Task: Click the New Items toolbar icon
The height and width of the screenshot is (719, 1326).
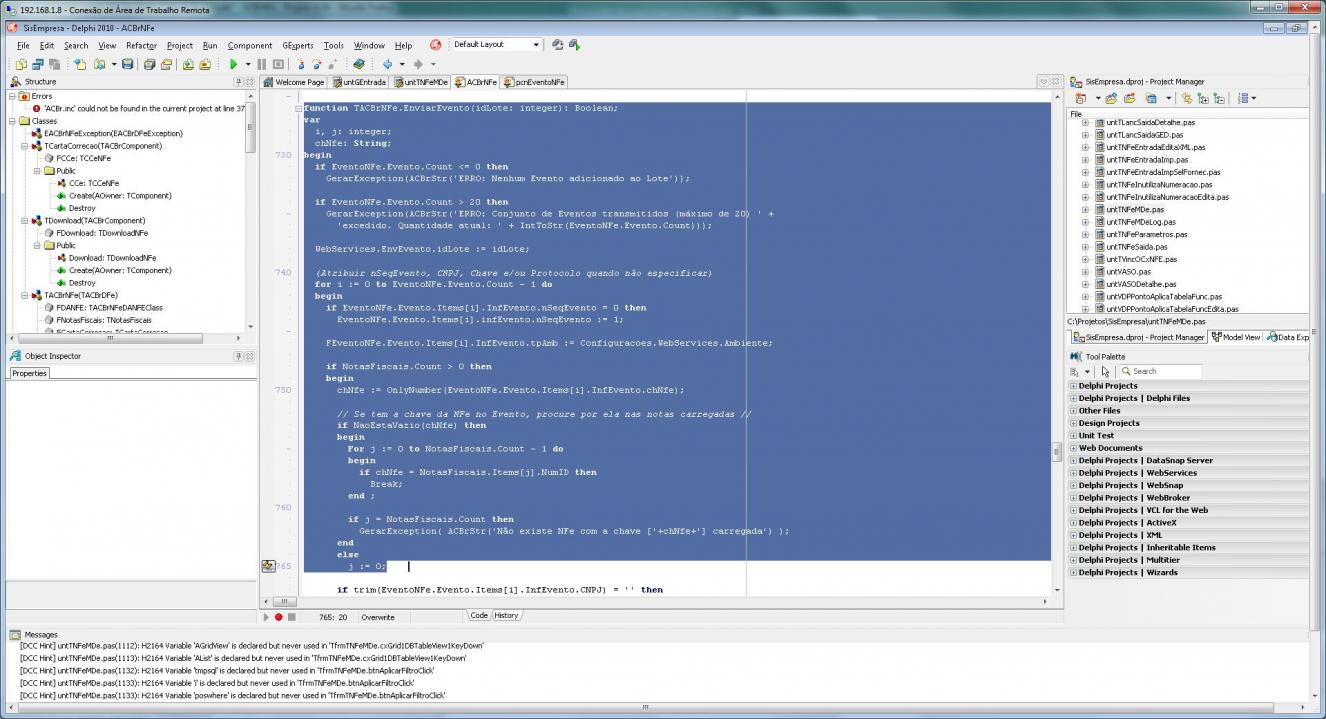Action: tap(80, 64)
